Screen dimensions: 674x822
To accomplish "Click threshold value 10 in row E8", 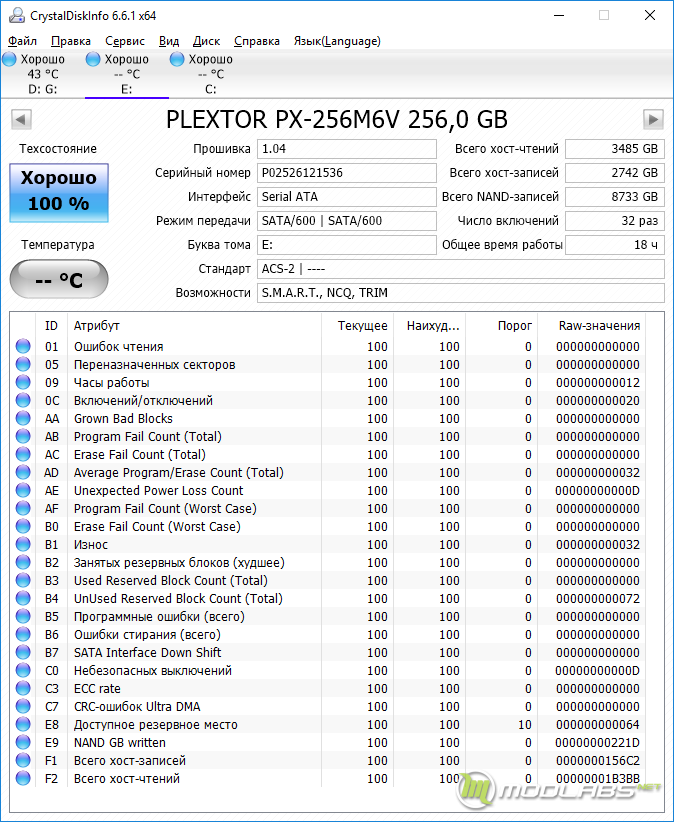I will [525, 724].
